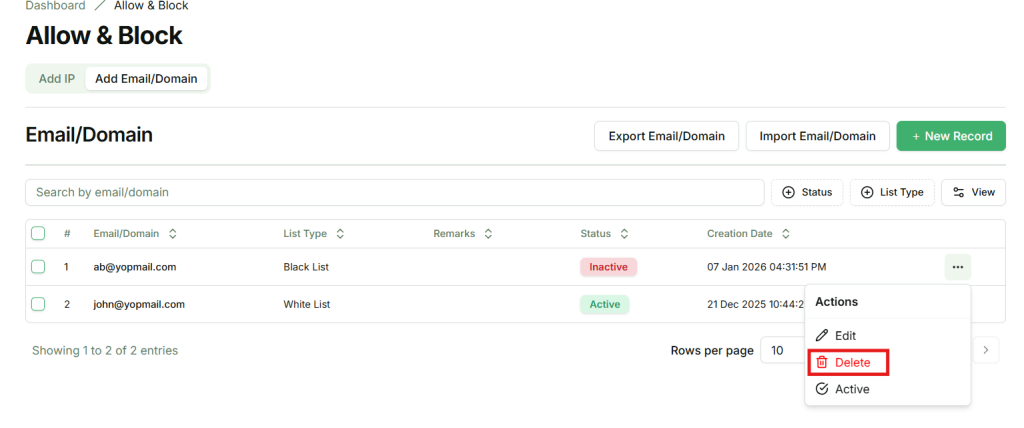Viewport: 1024px width, 428px height.
Task: Check the box for ab@yopmail.com row
Action: (38, 267)
